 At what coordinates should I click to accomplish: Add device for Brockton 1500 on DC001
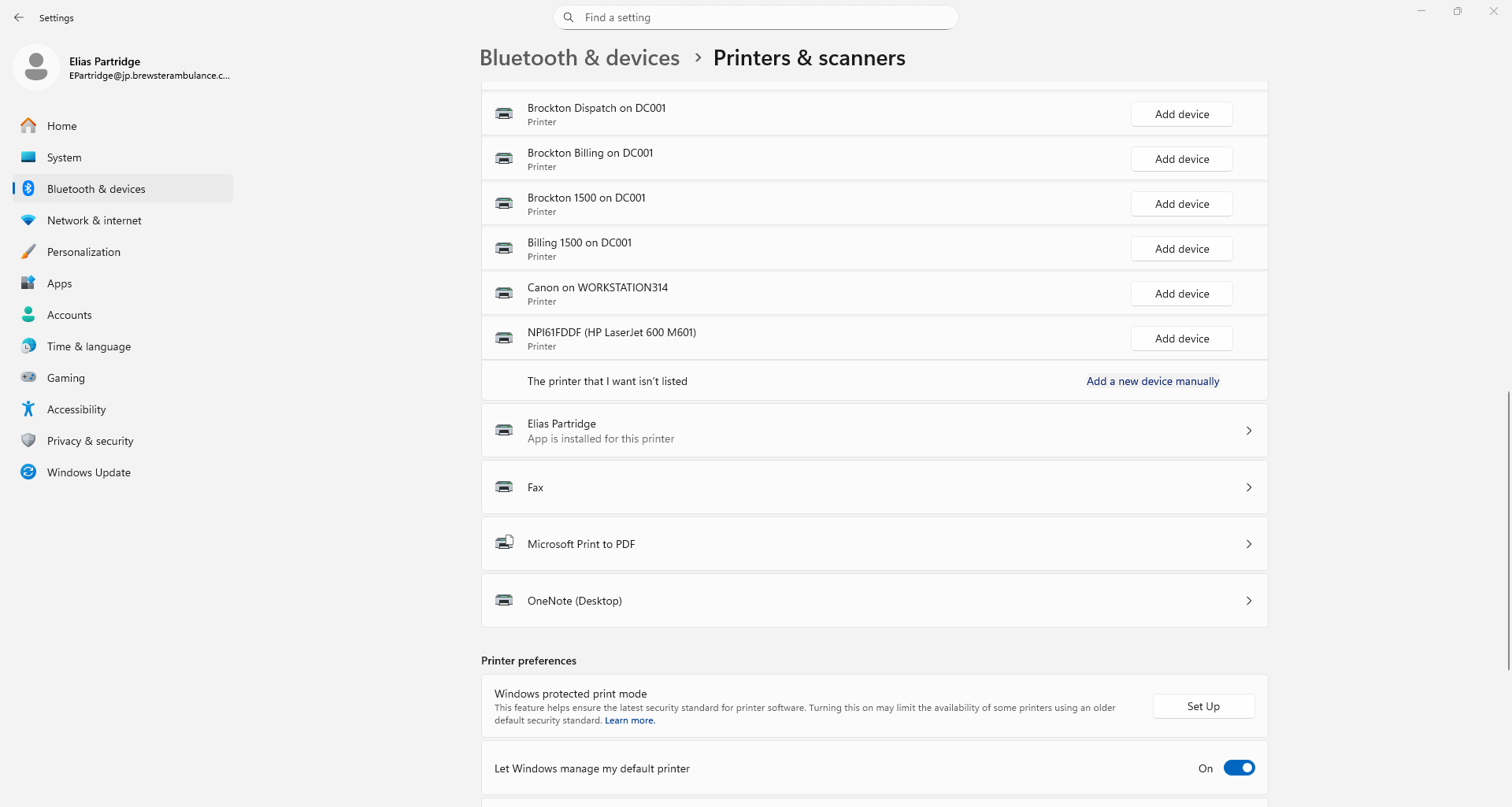(x=1182, y=204)
